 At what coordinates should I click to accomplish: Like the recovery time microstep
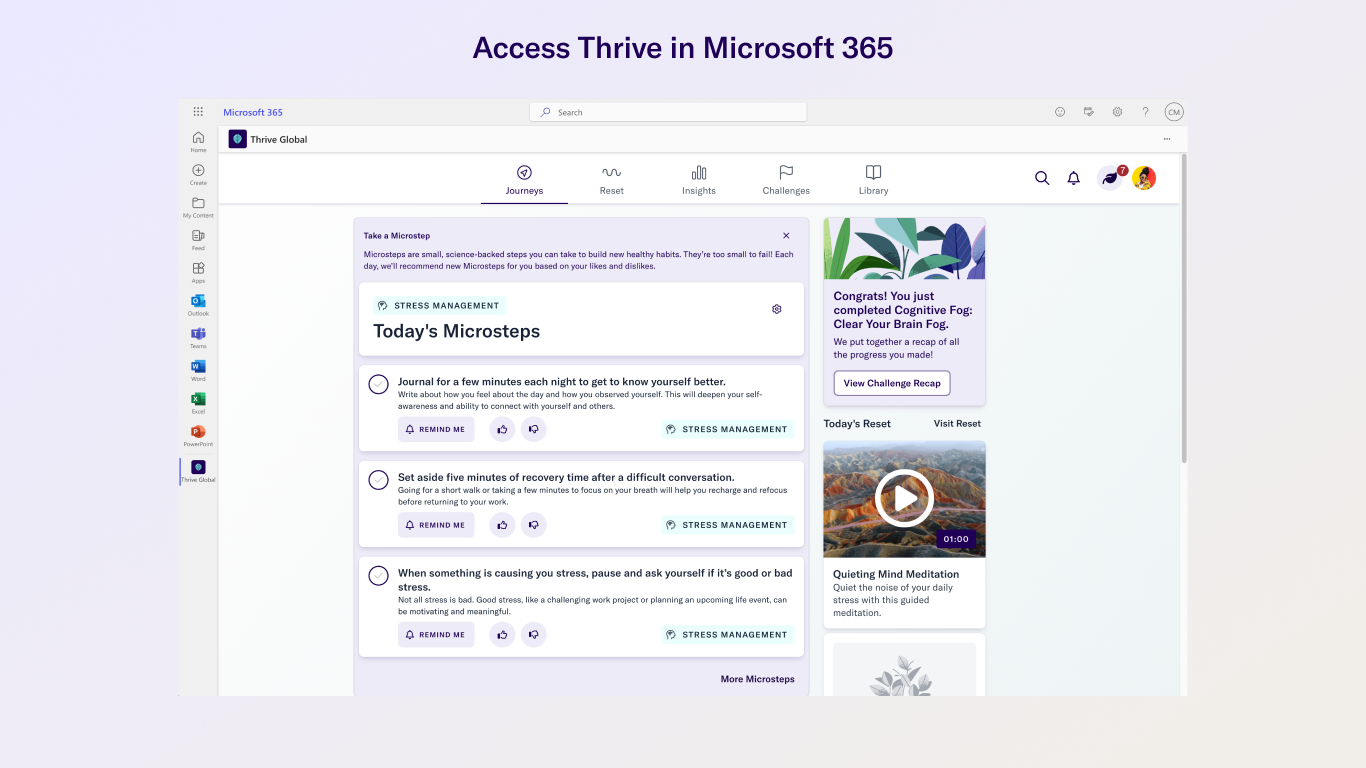coord(502,525)
